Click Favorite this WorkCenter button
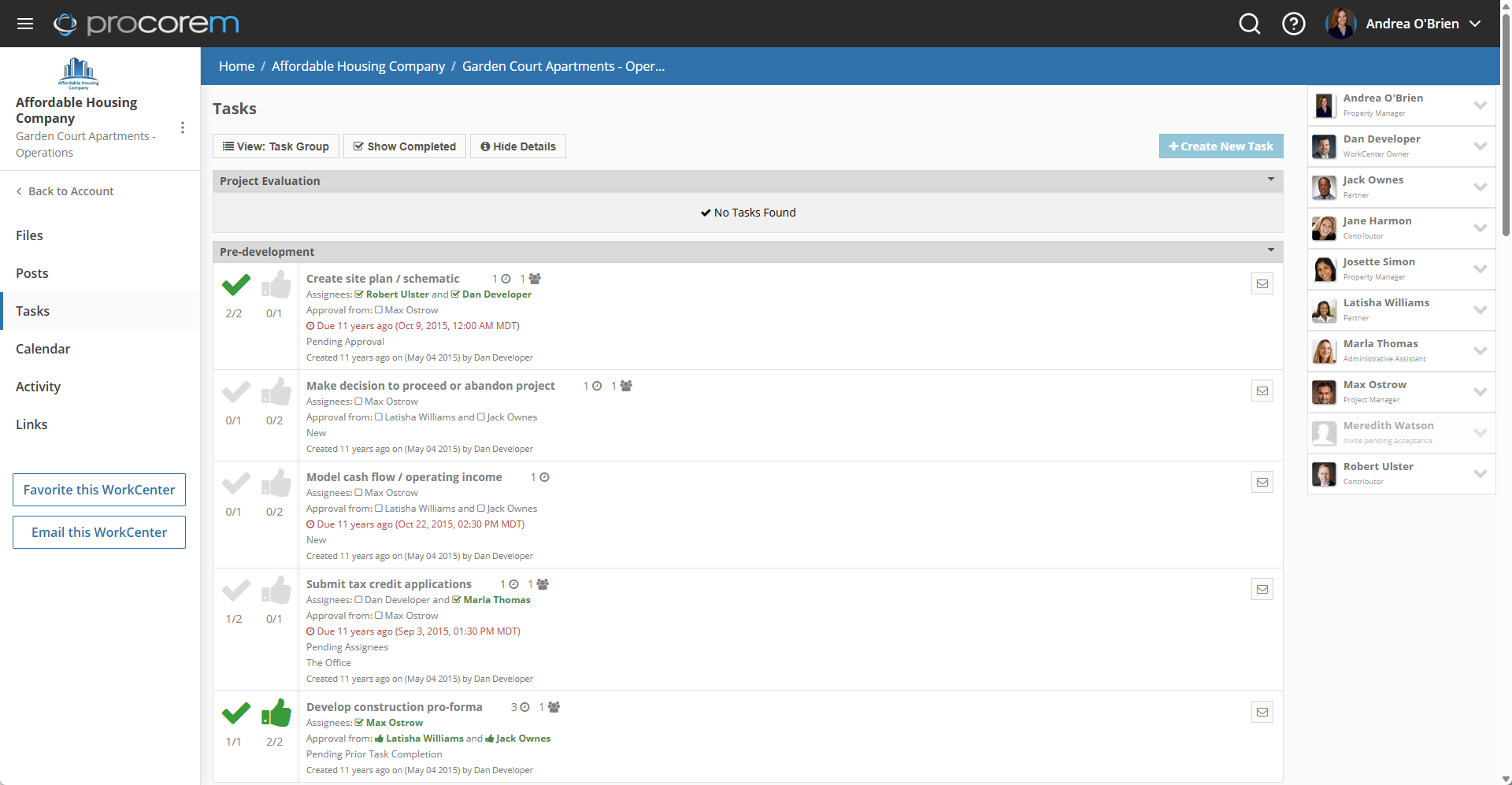Image resolution: width=1512 pixels, height=785 pixels. [99, 490]
